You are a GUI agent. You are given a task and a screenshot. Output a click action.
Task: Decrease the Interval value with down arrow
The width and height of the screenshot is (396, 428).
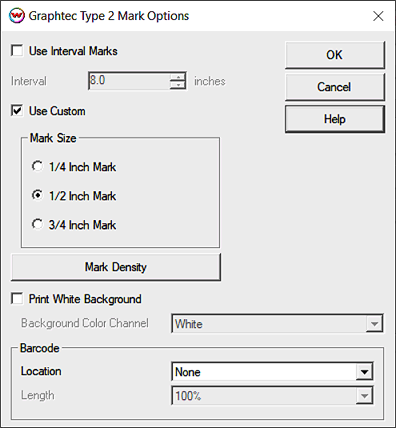click(x=178, y=85)
